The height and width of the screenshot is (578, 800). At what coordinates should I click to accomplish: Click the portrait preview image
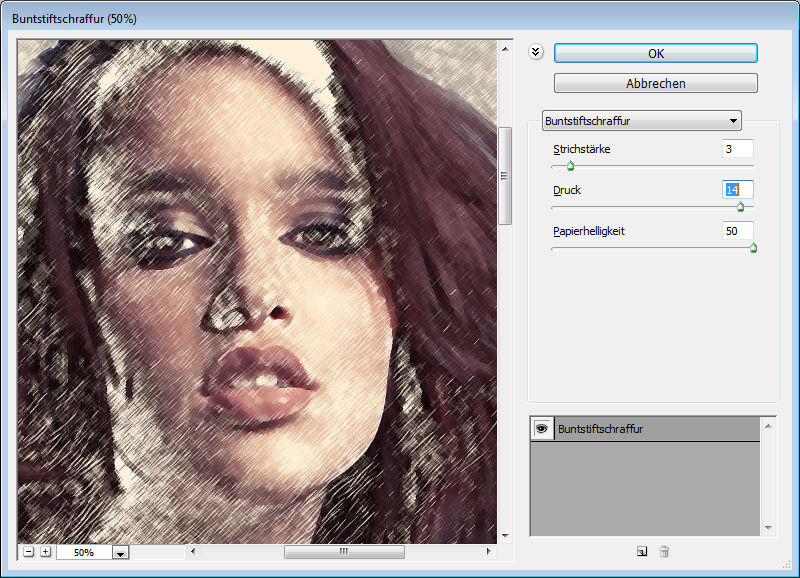257,291
